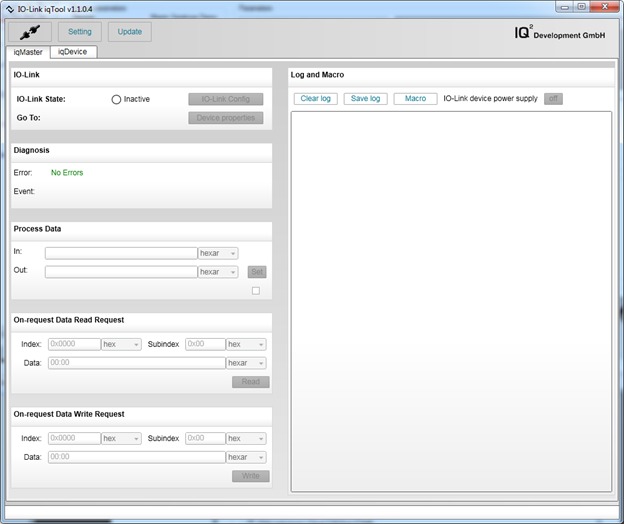Click the Read button
Viewport: 624px width, 524px height.
(x=251, y=382)
